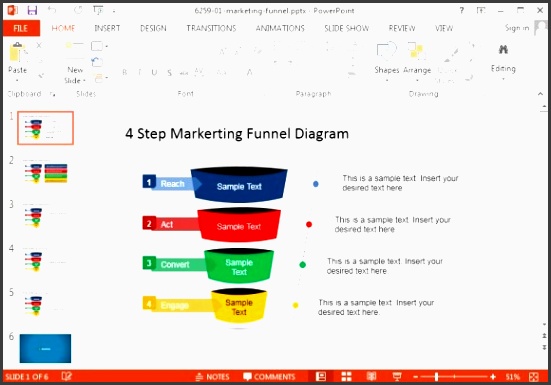This screenshot has height=385, width=551.
Task: Switch to the ANIMATIONS tab
Action: pyautogui.click(x=280, y=28)
